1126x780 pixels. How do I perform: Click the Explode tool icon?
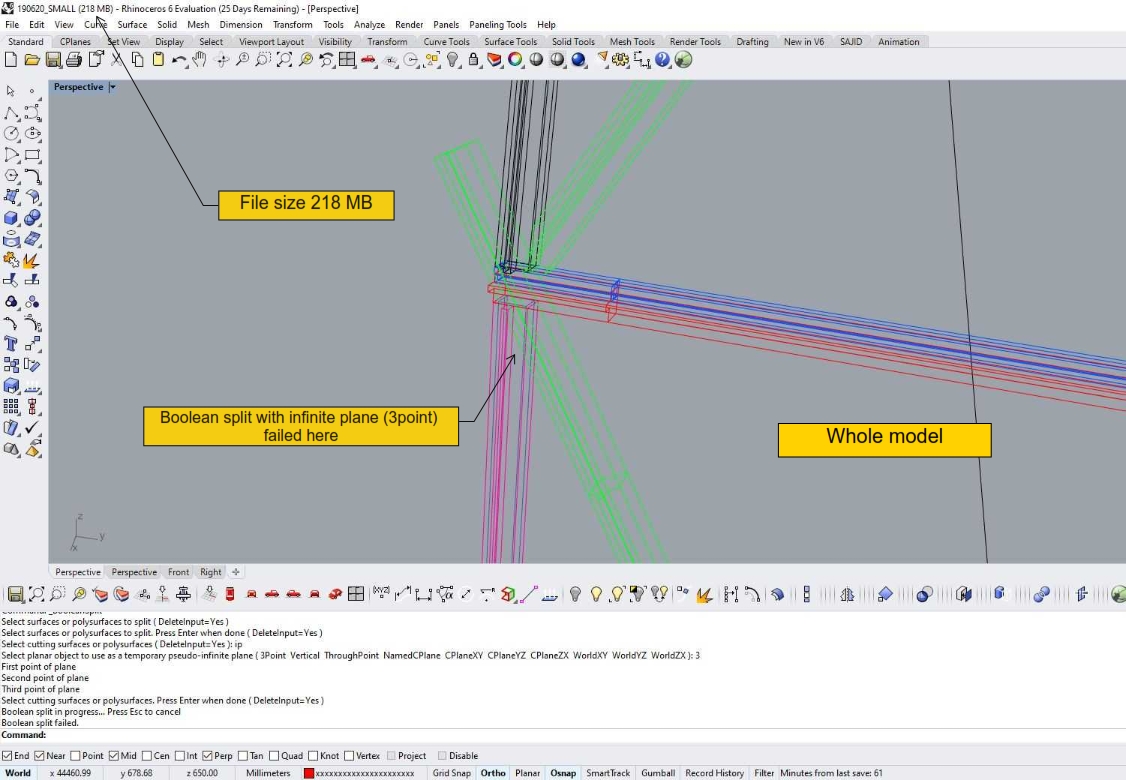click(x=31, y=260)
